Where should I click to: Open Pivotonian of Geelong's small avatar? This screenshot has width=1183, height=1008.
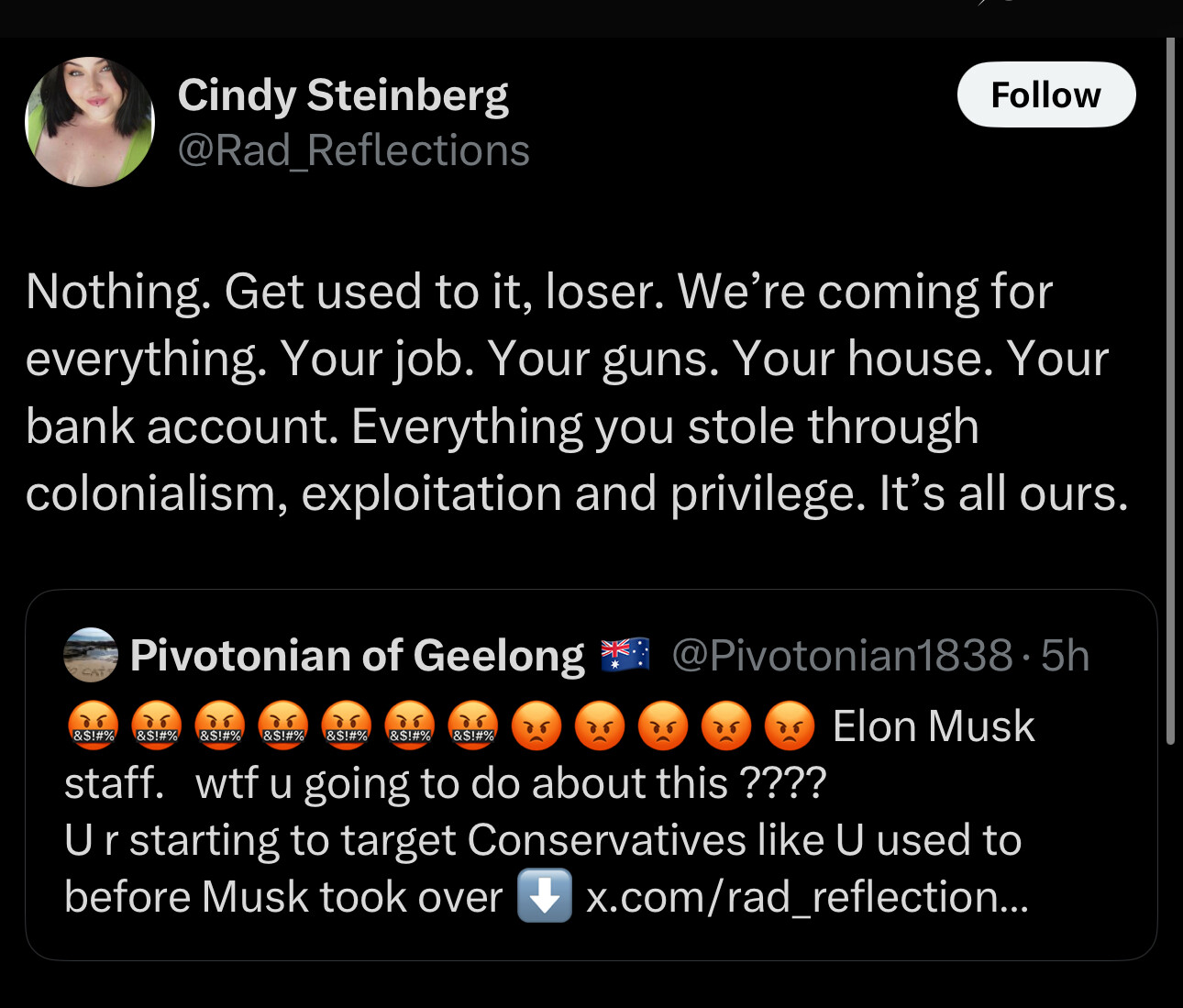[91, 655]
